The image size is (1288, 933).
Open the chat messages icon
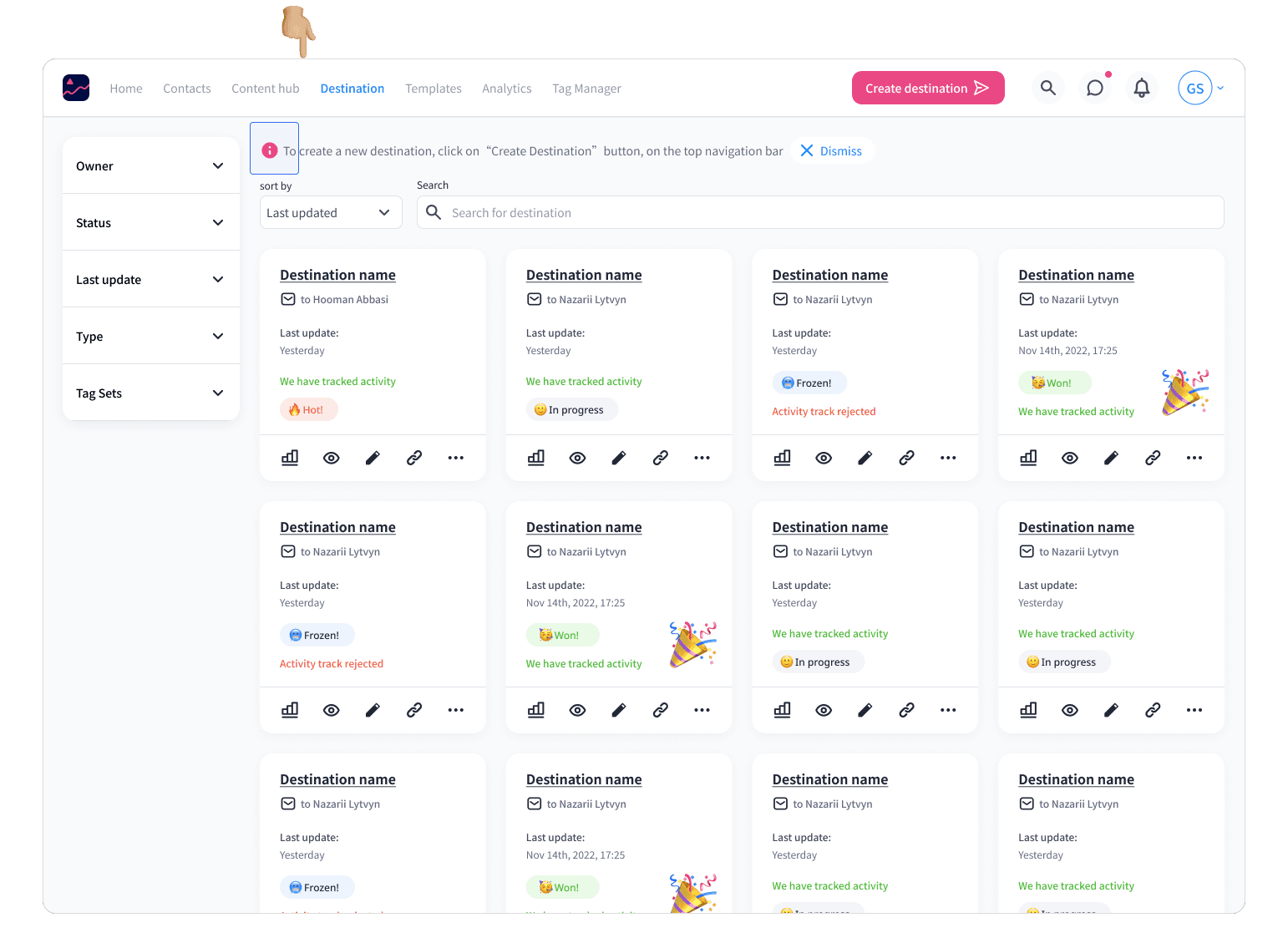tap(1095, 88)
